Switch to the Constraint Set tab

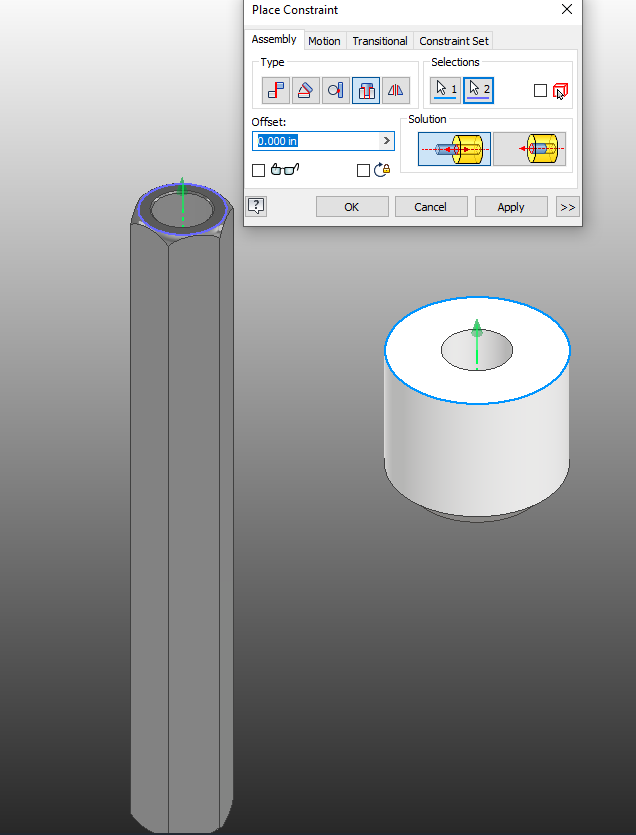coord(454,41)
